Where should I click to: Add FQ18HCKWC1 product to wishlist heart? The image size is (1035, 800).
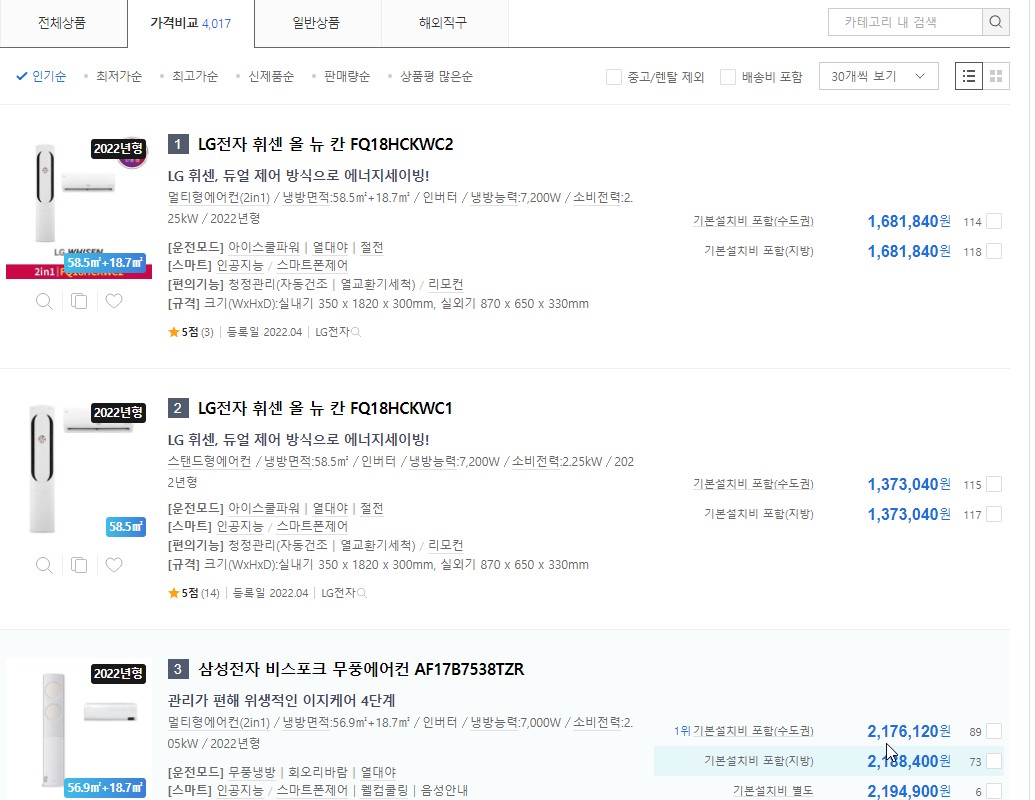click(114, 565)
